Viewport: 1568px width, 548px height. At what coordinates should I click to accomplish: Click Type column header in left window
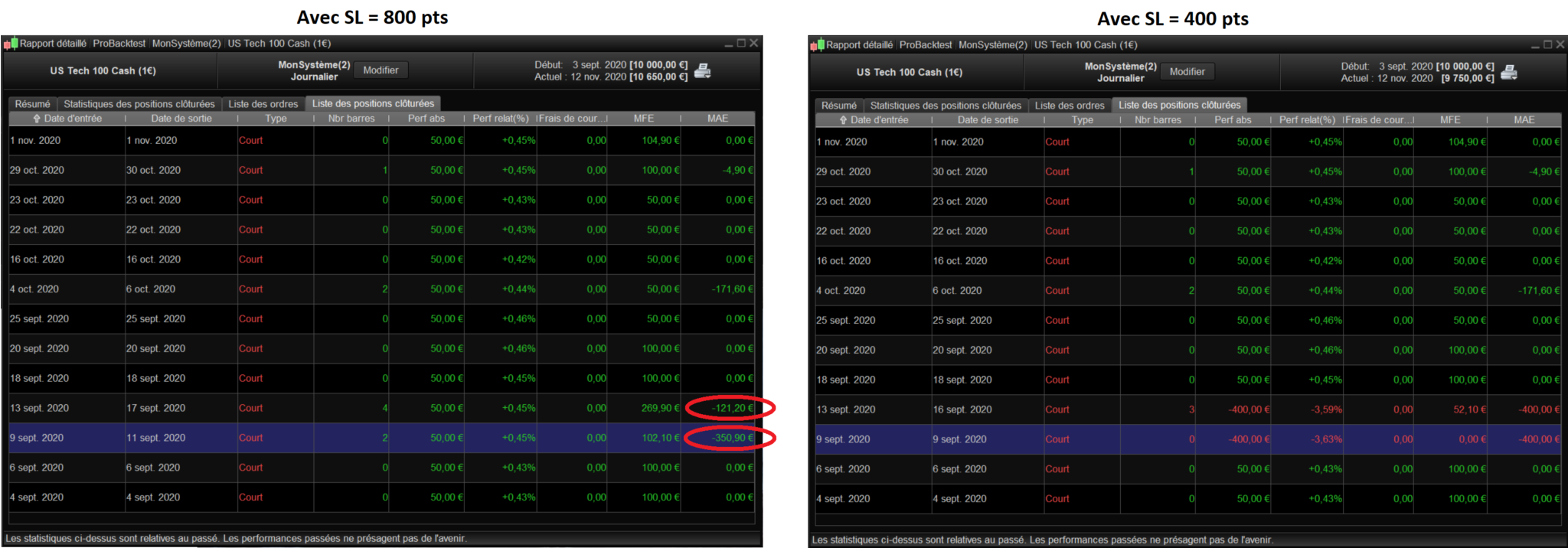coord(276,119)
